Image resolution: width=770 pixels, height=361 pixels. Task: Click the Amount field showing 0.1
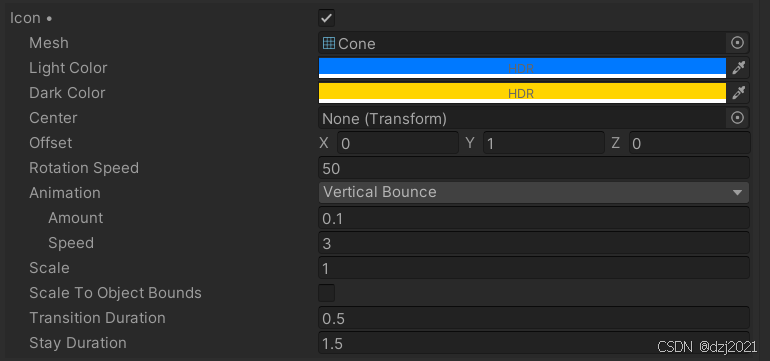pyautogui.click(x=534, y=218)
